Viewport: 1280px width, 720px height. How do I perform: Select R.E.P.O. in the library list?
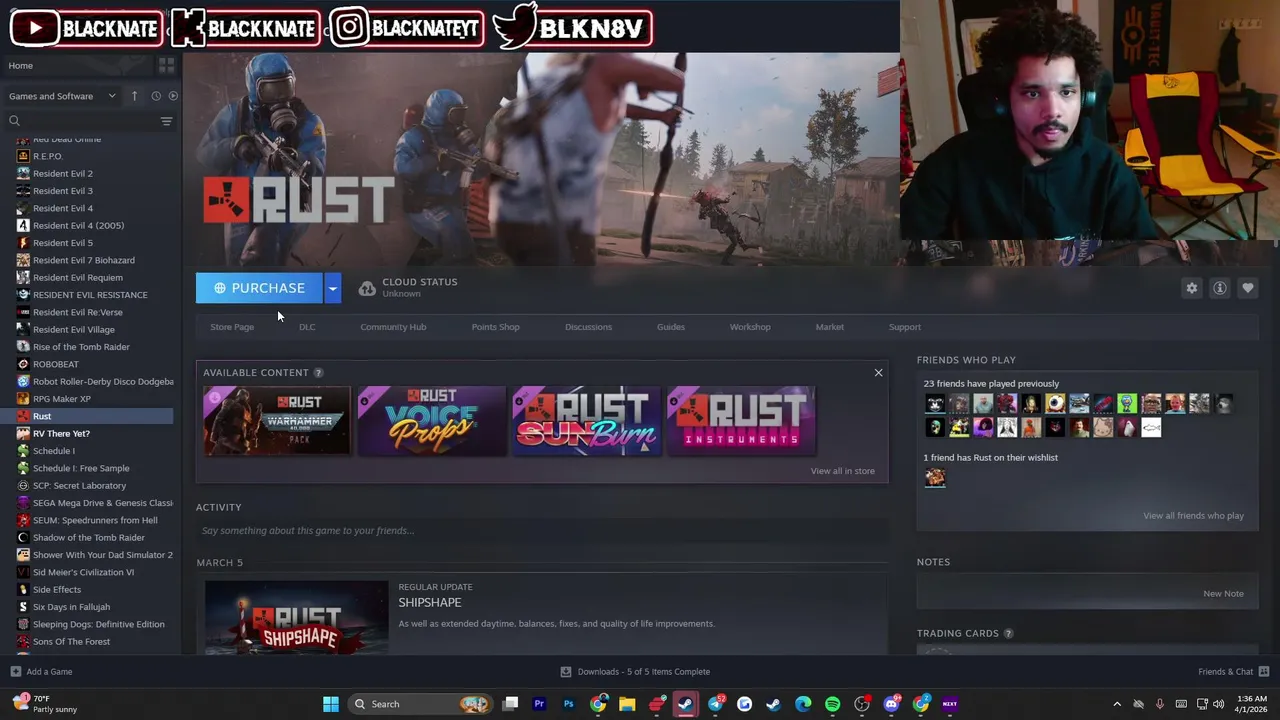click(x=47, y=156)
